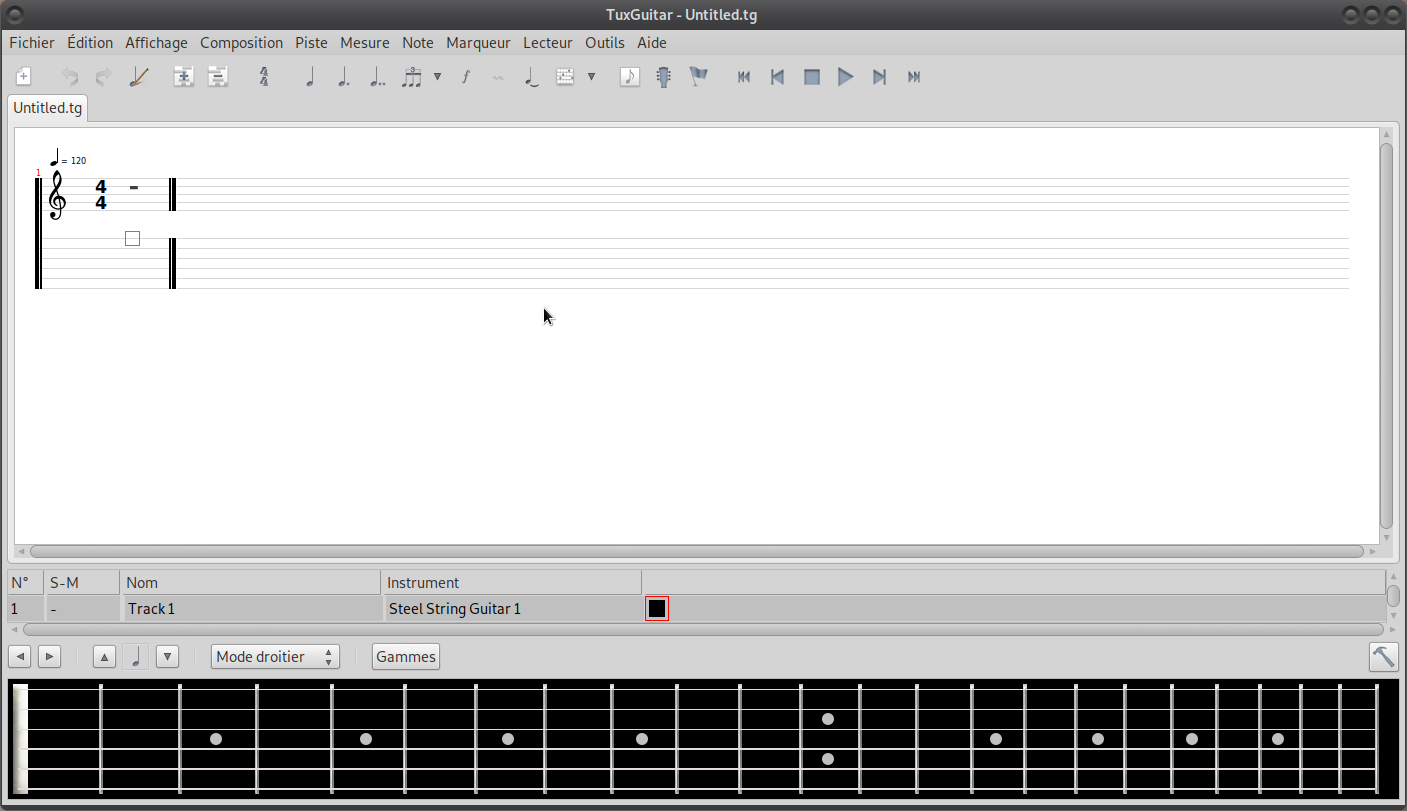1407x811 pixels.
Task: Select the quarter note duration icon
Action: 310,77
